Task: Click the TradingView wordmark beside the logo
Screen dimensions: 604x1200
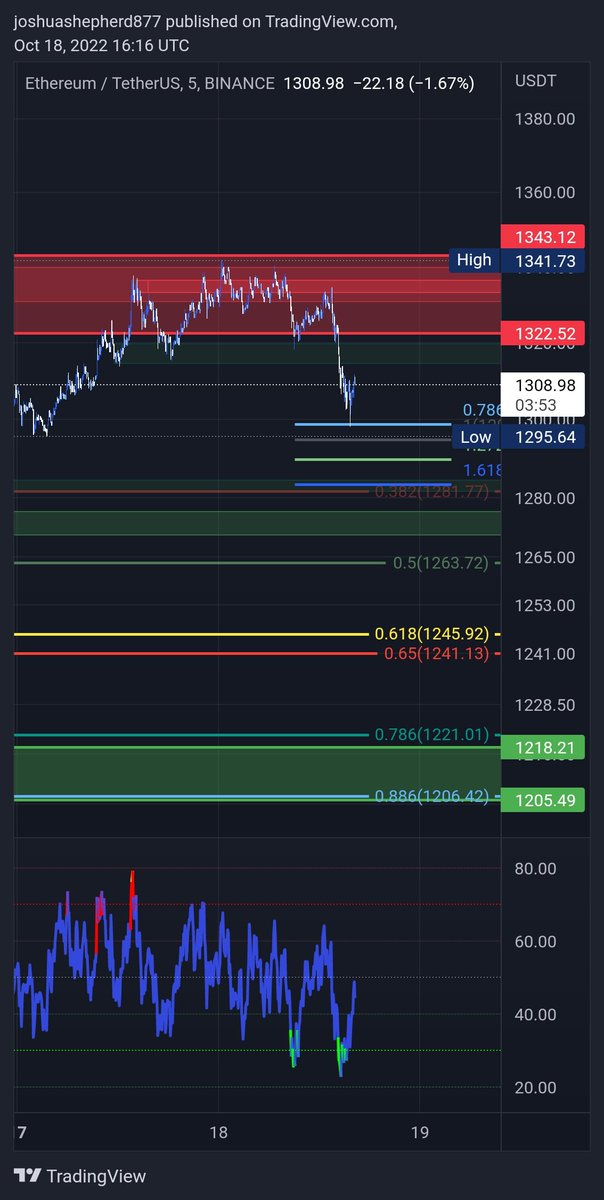Action: [x=96, y=1176]
